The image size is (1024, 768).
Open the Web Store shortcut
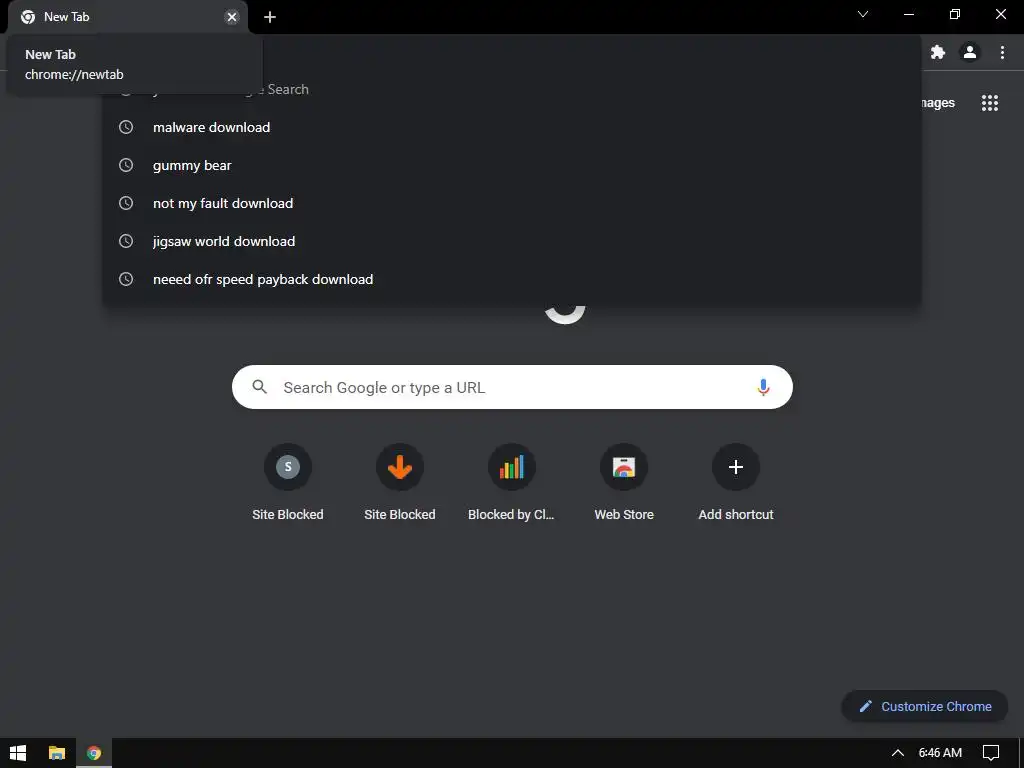624,482
